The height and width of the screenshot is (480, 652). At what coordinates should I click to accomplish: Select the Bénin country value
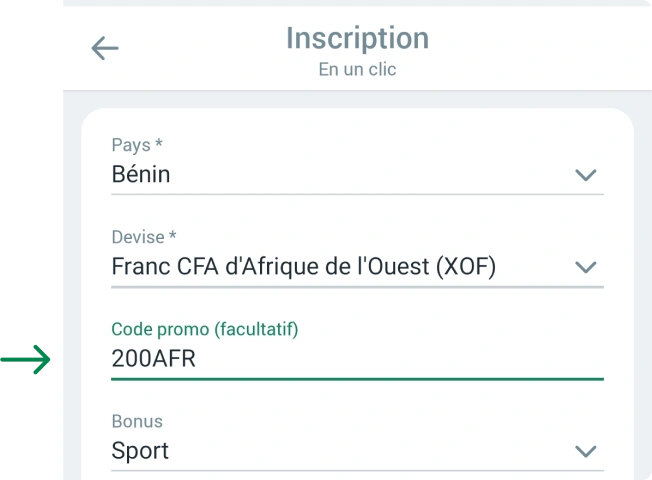[x=141, y=175]
